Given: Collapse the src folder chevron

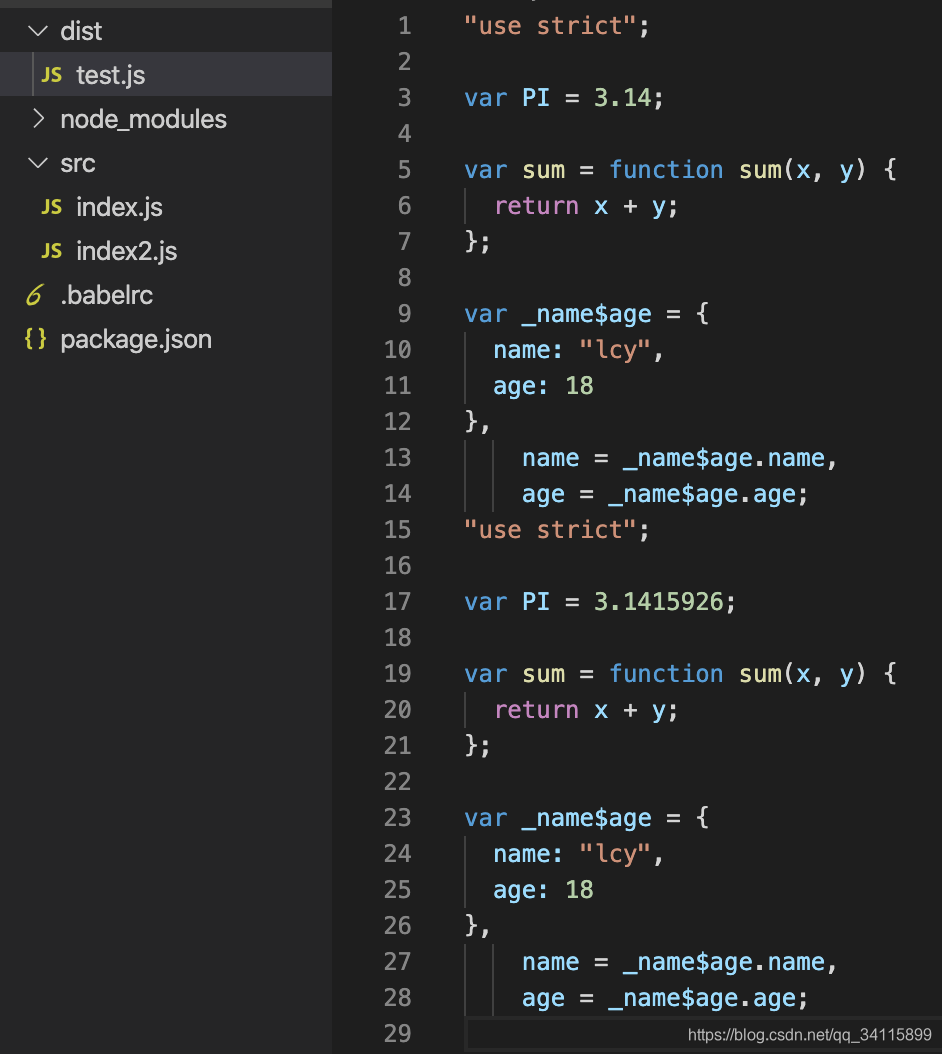Looking at the screenshot, I should [38, 163].
